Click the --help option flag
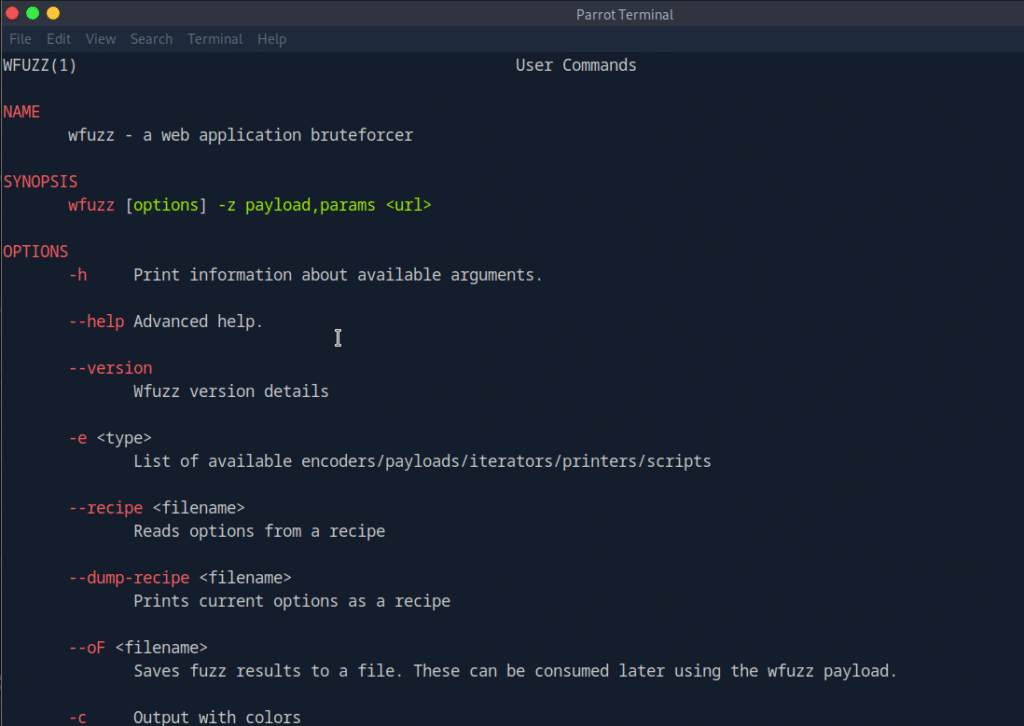Screen dimensions: 1024x726 pyautogui.click(x=96, y=321)
